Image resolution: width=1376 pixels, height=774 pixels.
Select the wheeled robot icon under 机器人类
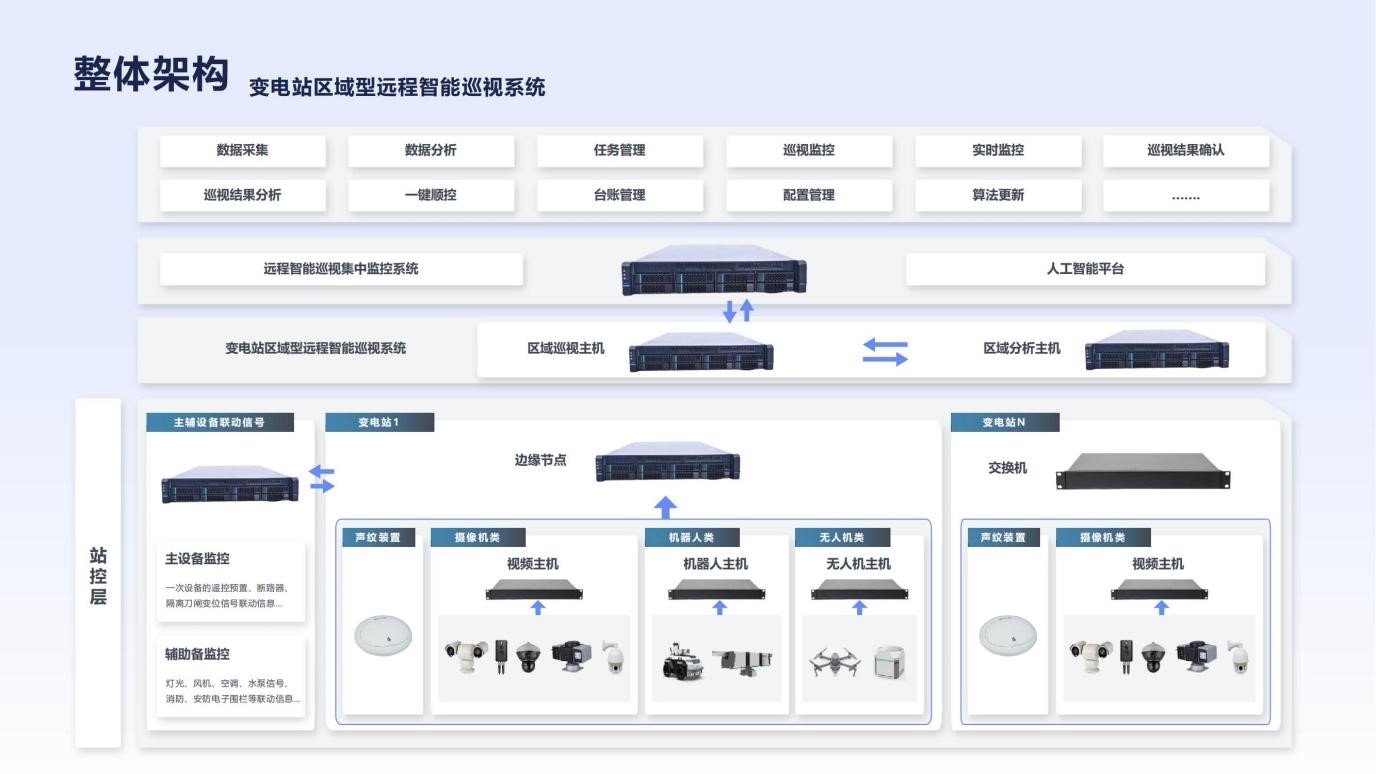684,662
